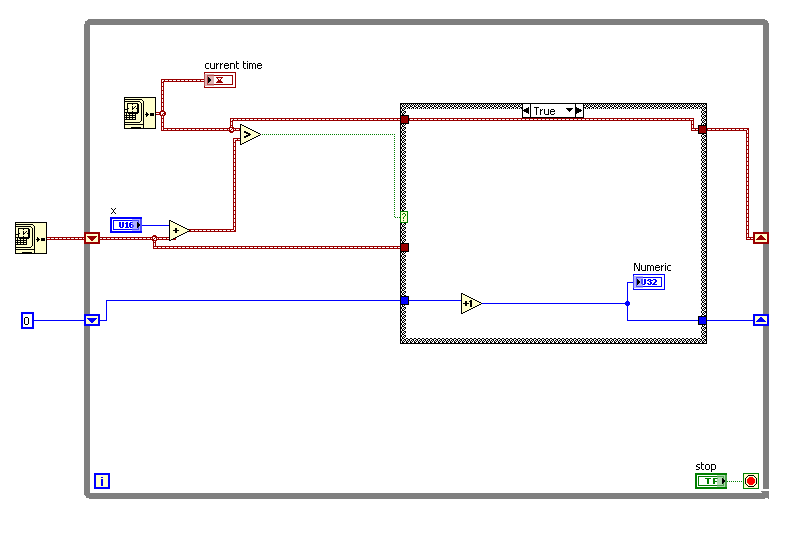
Task: Click the Greater Than comparison node
Action: [x=250, y=134]
